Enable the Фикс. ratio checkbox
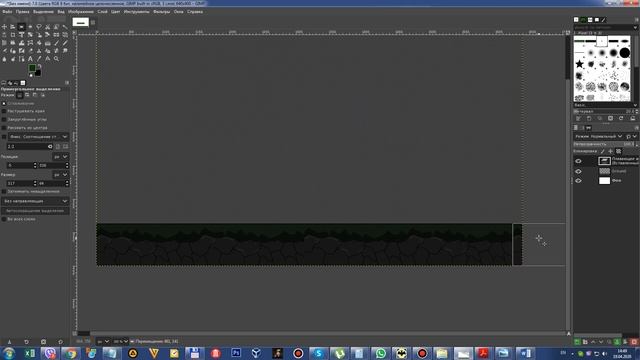The height and width of the screenshot is (360, 640). [x=4, y=137]
